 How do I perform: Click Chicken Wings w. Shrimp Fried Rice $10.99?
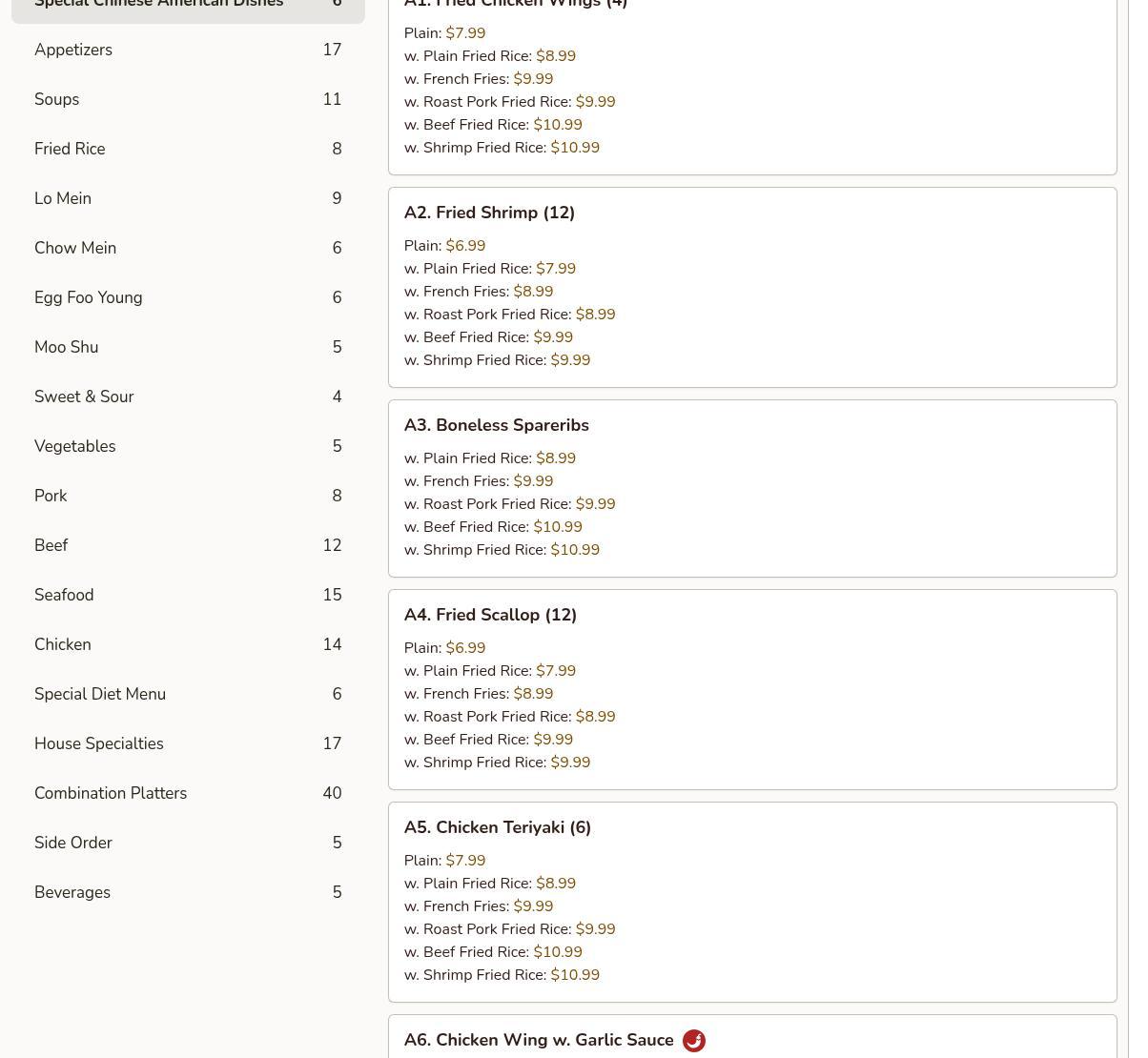502,148
